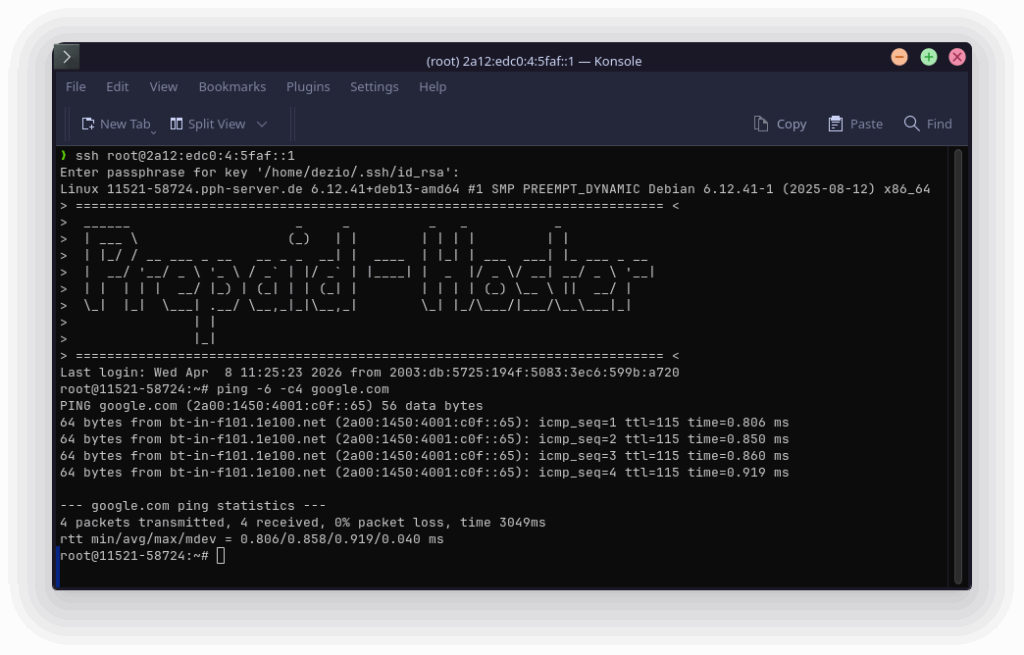Image resolution: width=1024 pixels, height=655 pixels.
Task: Open a new terminal tab
Action: [116, 123]
